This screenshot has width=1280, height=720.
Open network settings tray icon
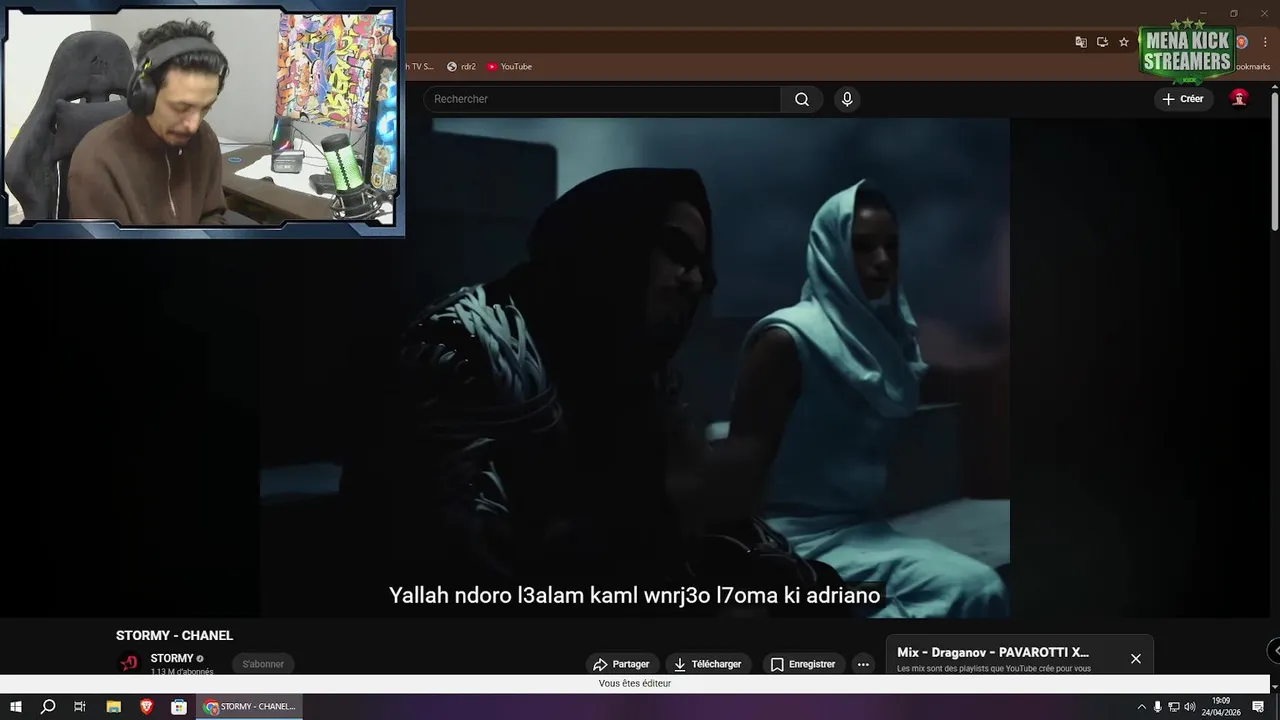[x=1174, y=707]
